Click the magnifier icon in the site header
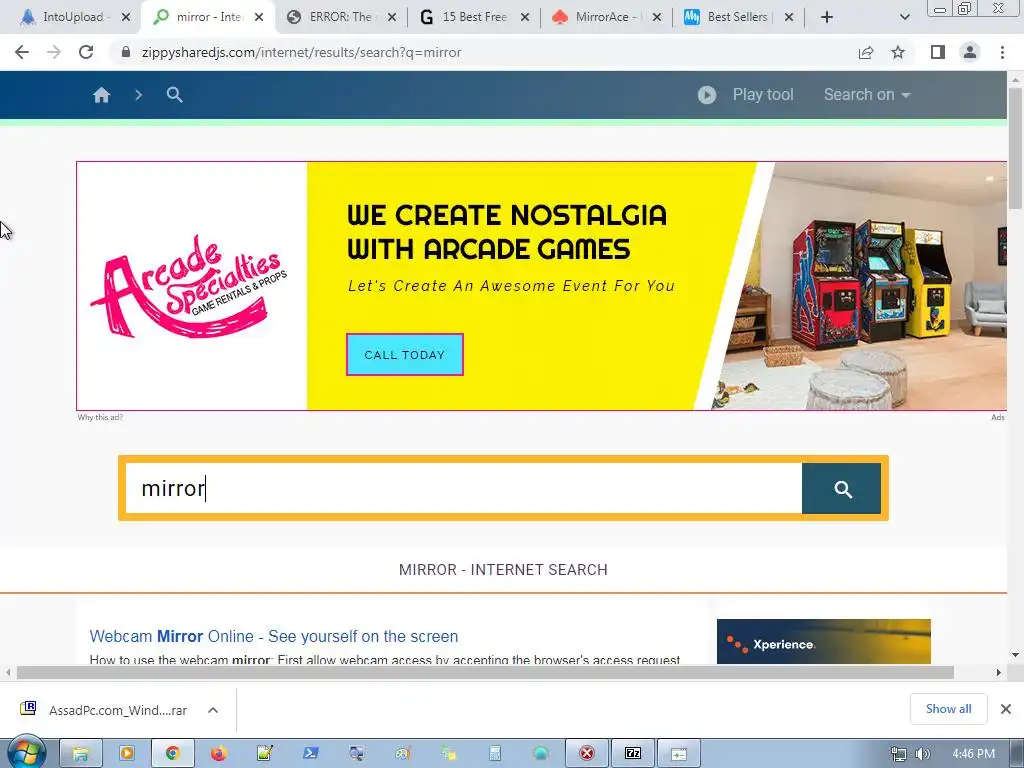This screenshot has height=768, width=1024. pyautogui.click(x=174, y=95)
